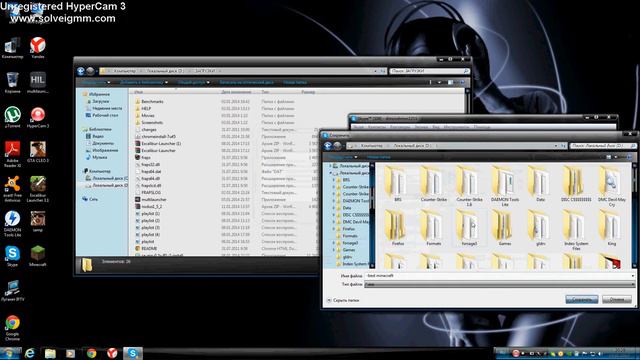Open the Formats folder thumbnail
This screenshot has height=360, width=640.
pos(433,228)
